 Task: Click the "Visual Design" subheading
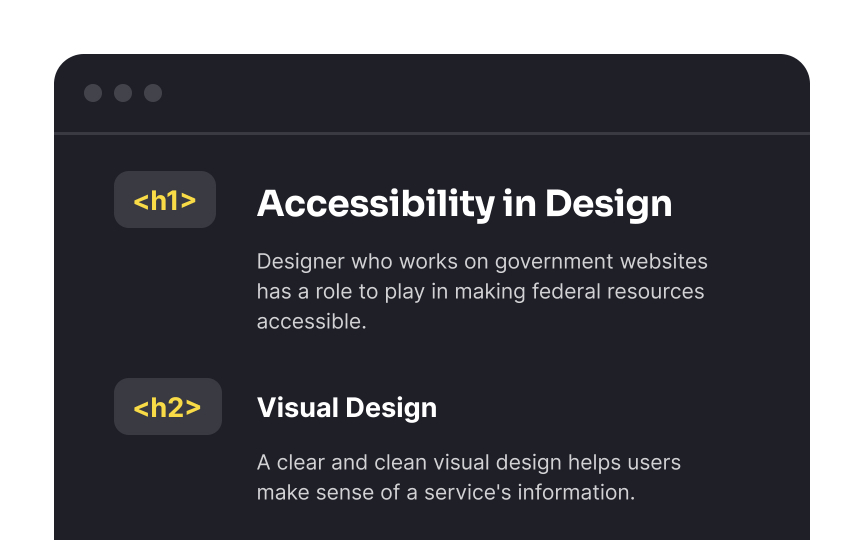tap(347, 408)
